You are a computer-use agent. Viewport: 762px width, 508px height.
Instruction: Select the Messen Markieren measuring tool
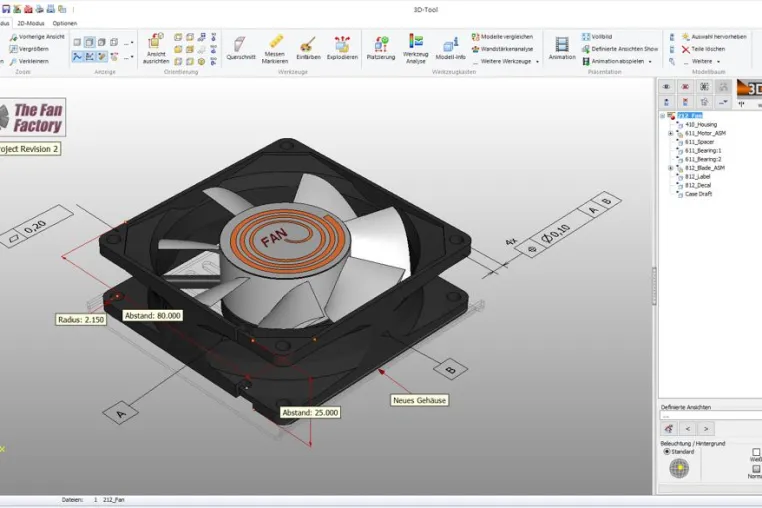coord(275,49)
